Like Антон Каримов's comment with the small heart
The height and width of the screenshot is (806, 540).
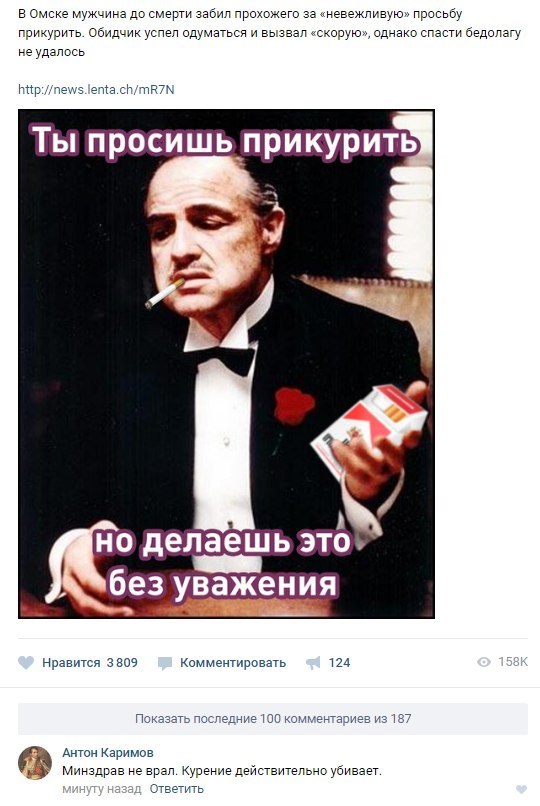[x=521, y=789]
